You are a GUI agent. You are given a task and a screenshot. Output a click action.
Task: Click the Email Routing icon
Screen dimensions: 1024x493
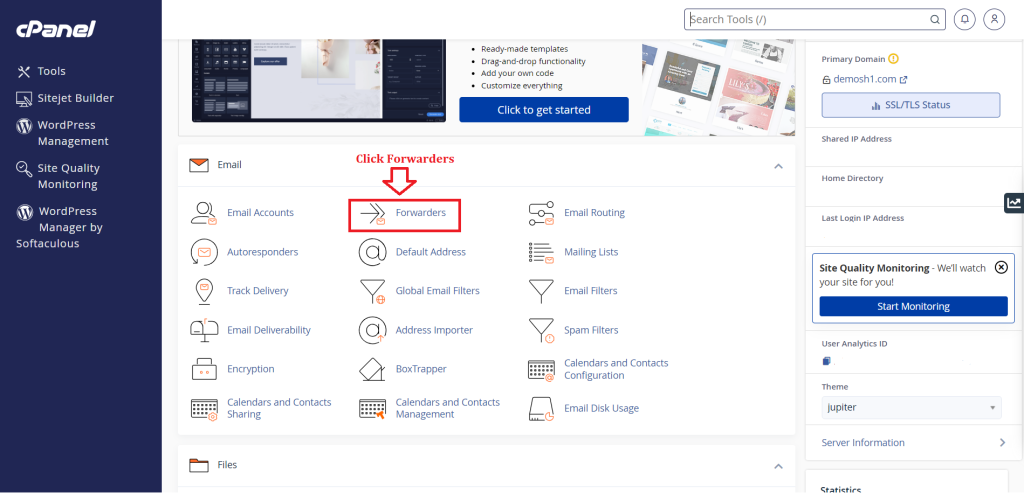(541, 214)
